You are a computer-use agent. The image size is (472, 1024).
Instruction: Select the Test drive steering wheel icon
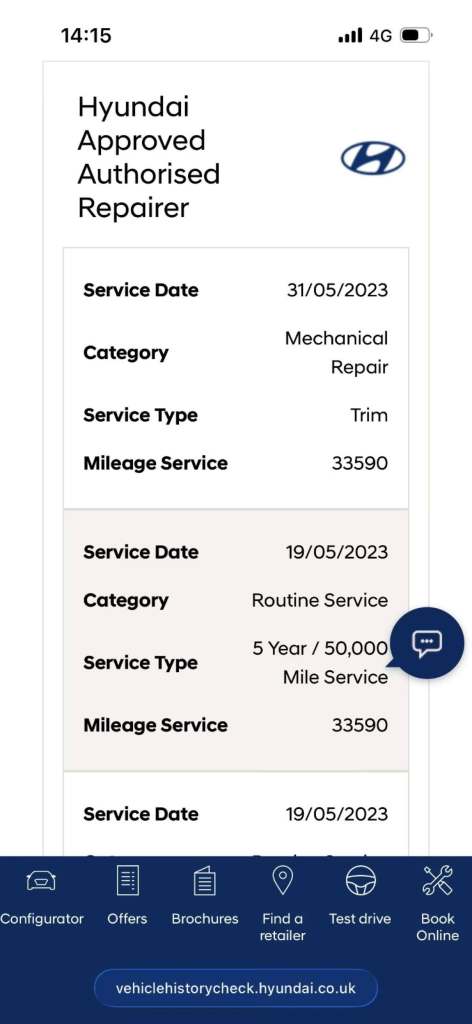pos(360,880)
